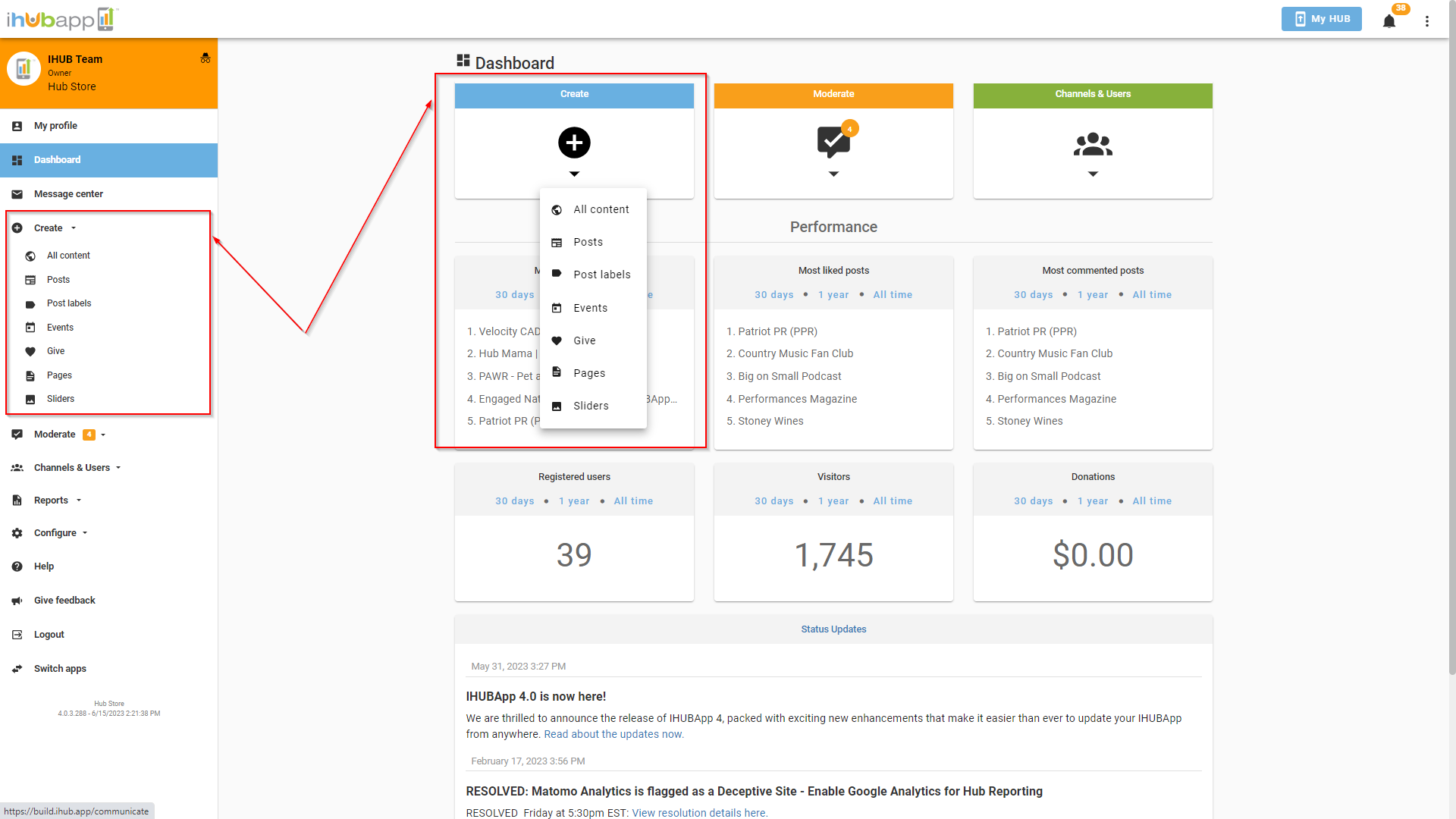
Task: Click the sidebar Sliders image icon
Action: point(30,399)
